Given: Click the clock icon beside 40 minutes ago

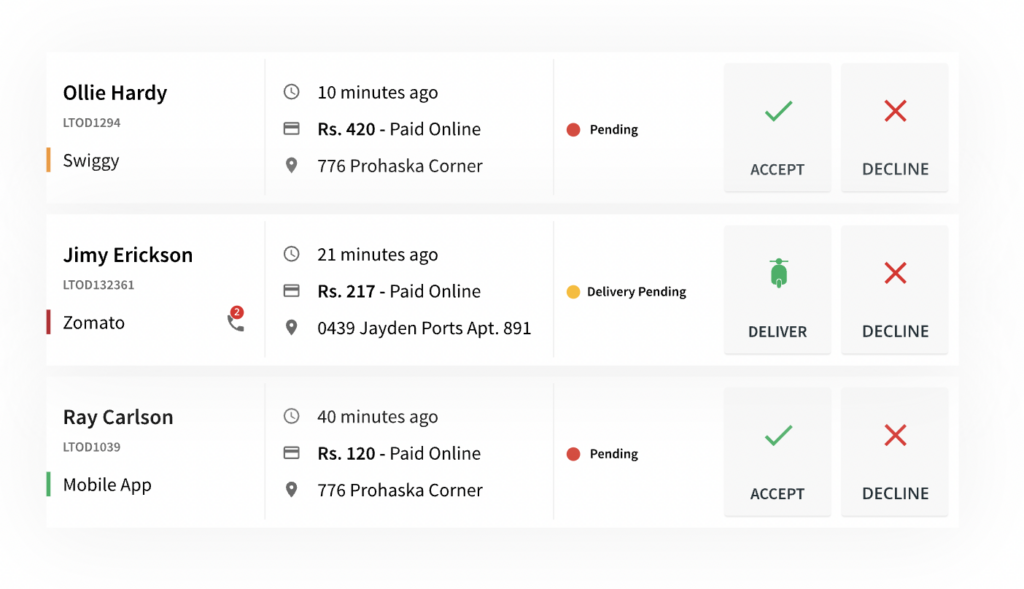Looking at the screenshot, I should pyautogui.click(x=291, y=416).
